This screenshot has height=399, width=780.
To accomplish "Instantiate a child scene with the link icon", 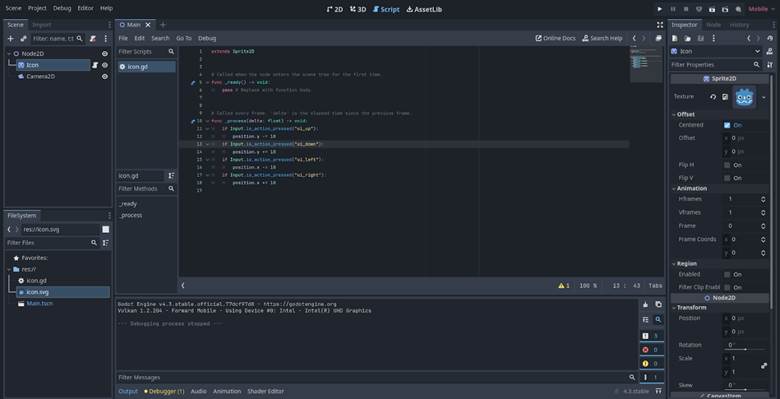I will (23, 38).
